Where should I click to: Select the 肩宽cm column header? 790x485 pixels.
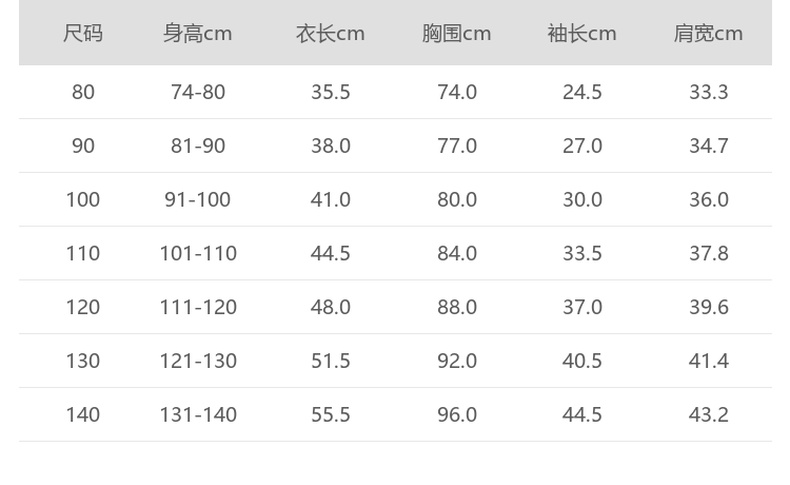pyautogui.click(x=708, y=33)
